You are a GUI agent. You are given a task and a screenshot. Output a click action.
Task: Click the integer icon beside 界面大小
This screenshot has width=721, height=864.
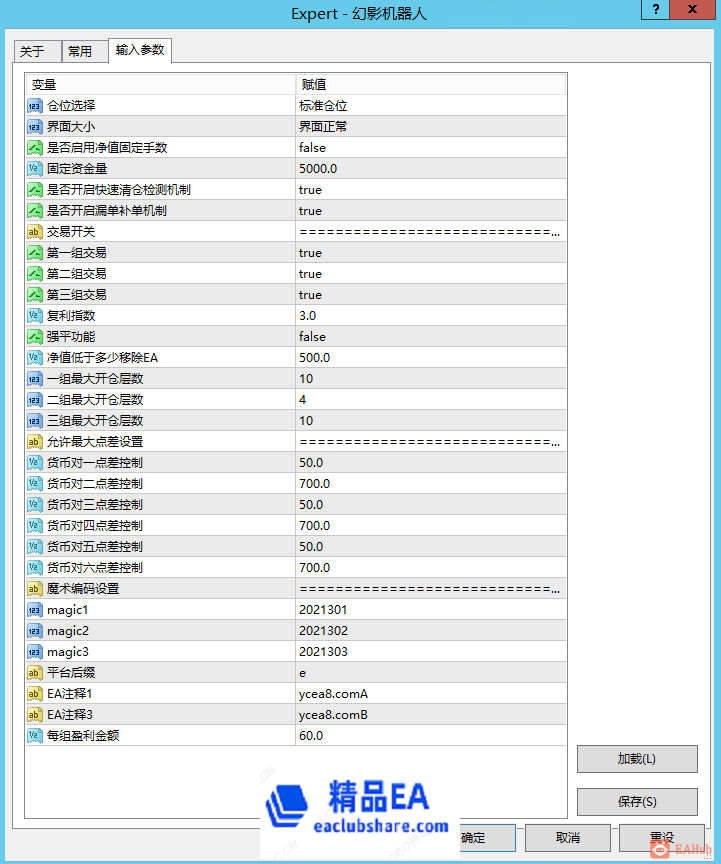[34, 127]
